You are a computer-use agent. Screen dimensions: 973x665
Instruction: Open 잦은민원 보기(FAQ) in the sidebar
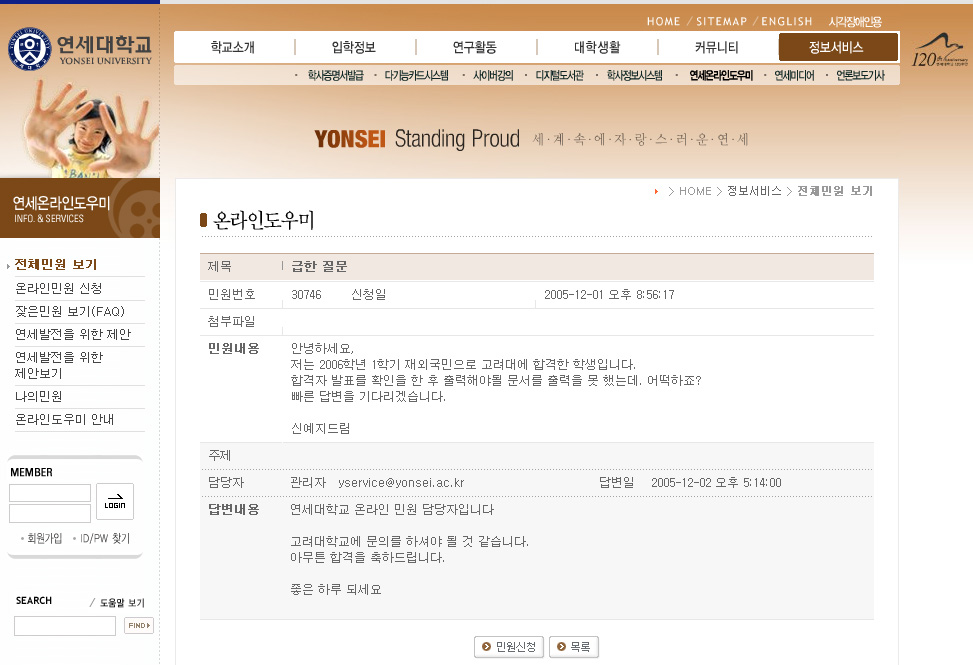pyautogui.click(x=69, y=311)
